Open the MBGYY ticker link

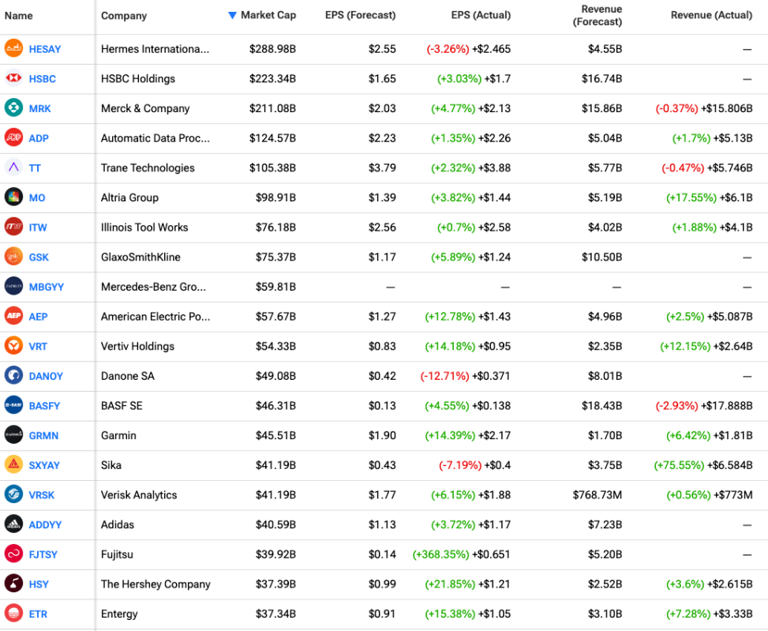pyautogui.click(x=47, y=287)
